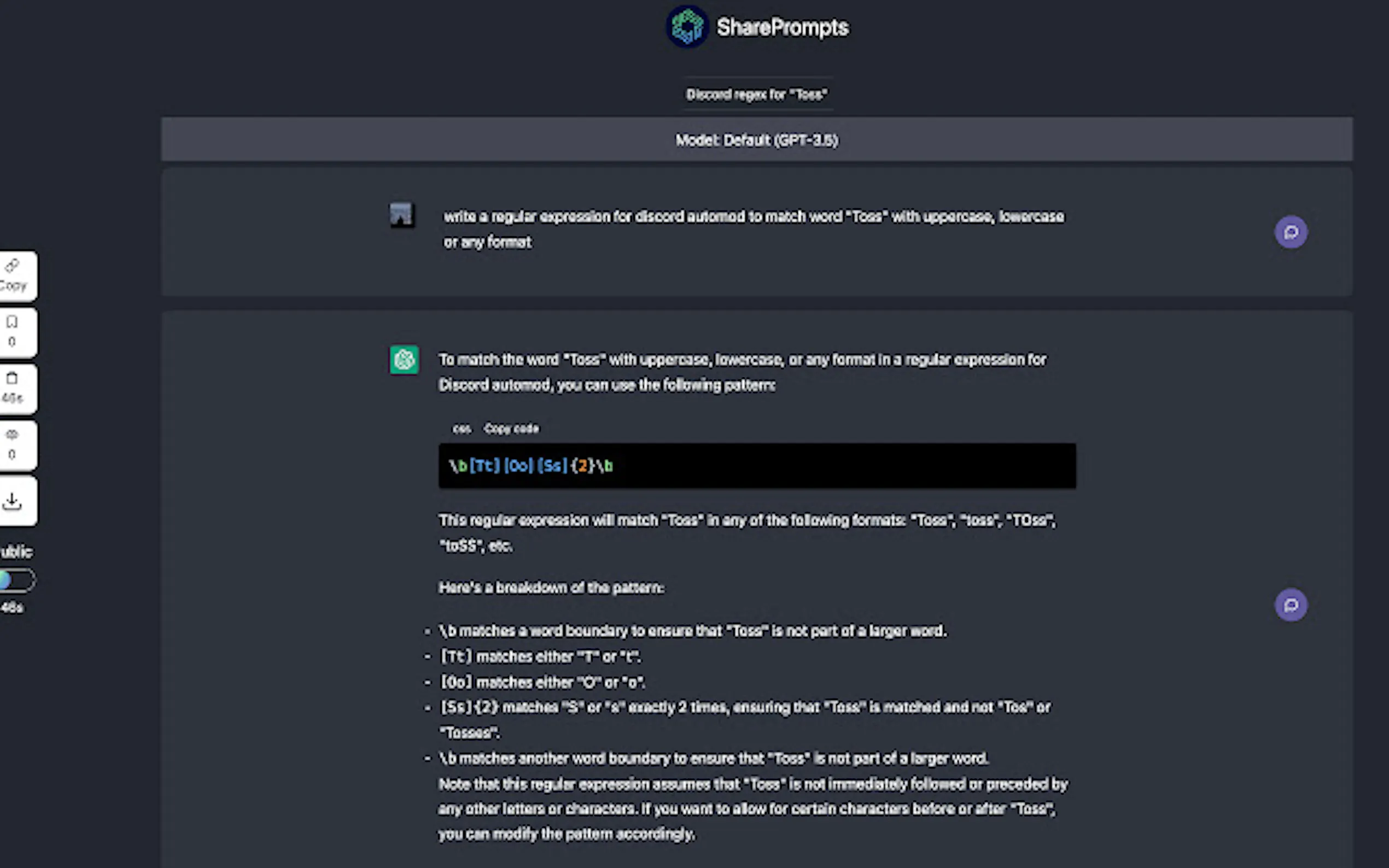The width and height of the screenshot is (1389, 868).
Task: Click the "Discord regex for Toss" title
Action: pyautogui.click(x=757, y=94)
